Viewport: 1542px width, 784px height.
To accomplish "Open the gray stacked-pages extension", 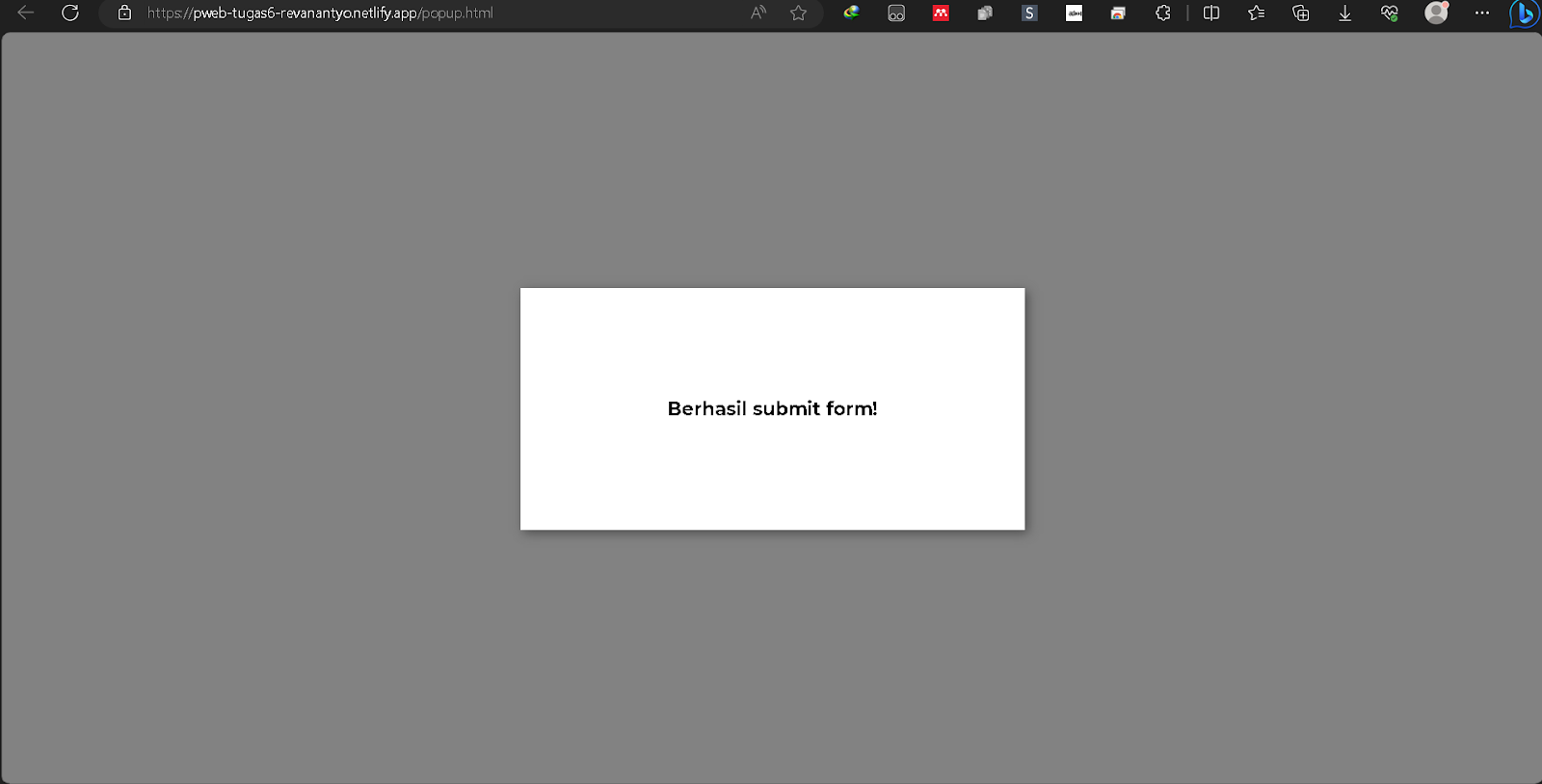I will pyautogui.click(x=985, y=13).
